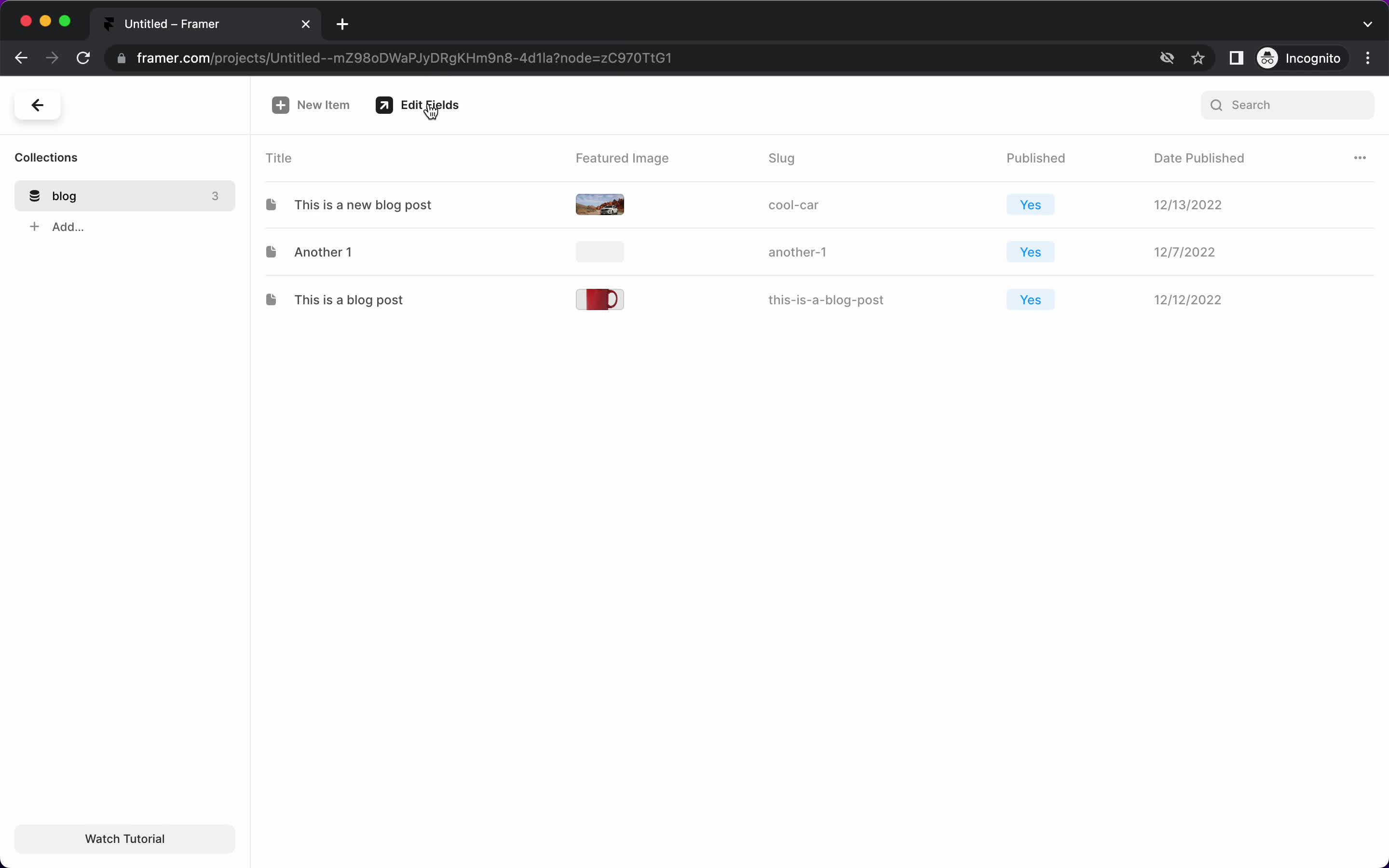Click the New Item plus icon
The image size is (1389, 868).
tap(281, 105)
